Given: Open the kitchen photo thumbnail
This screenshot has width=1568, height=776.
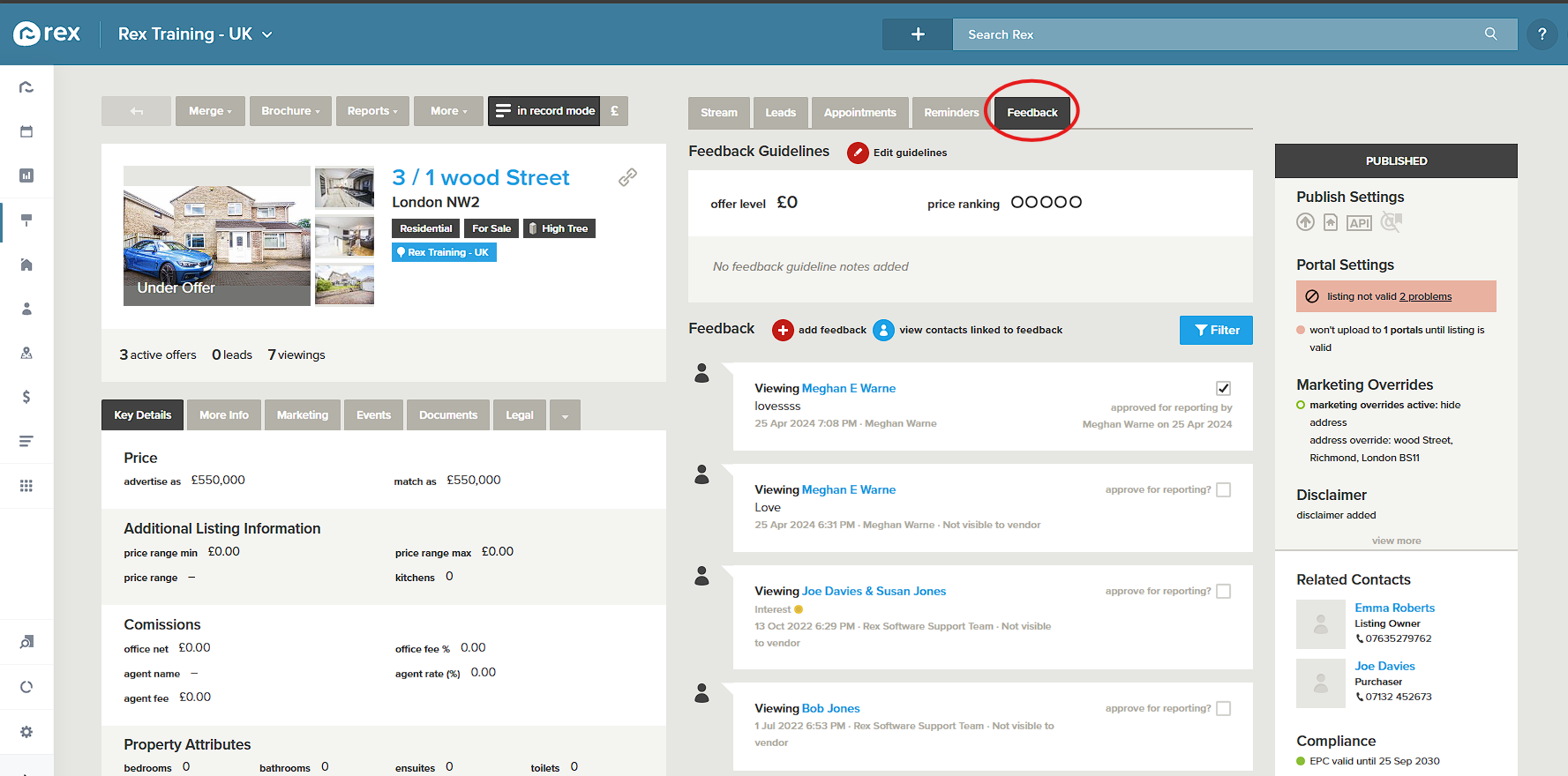Looking at the screenshot, I should [x=344, y=187].
